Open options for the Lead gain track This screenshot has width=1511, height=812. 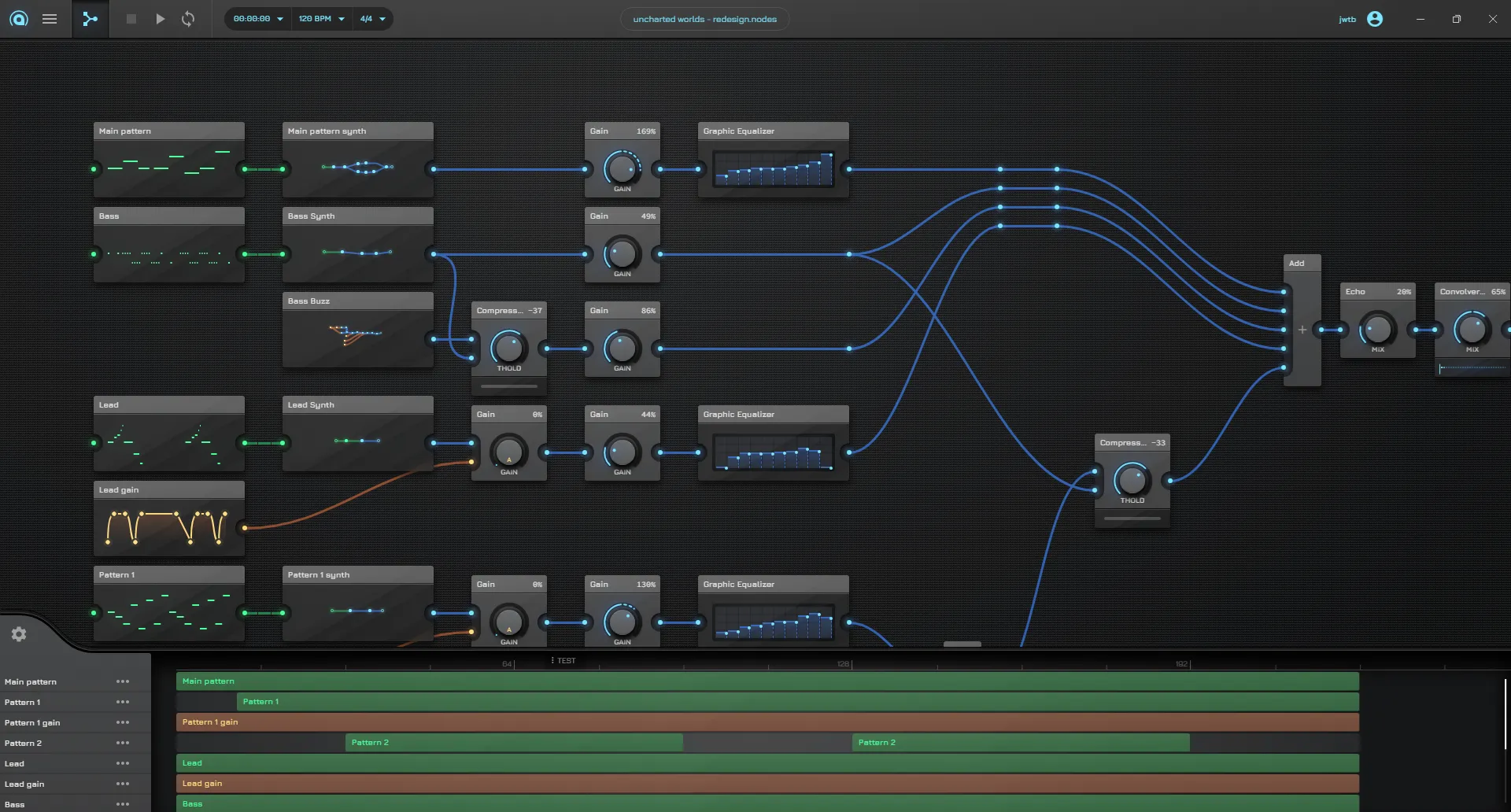point(123,784)
